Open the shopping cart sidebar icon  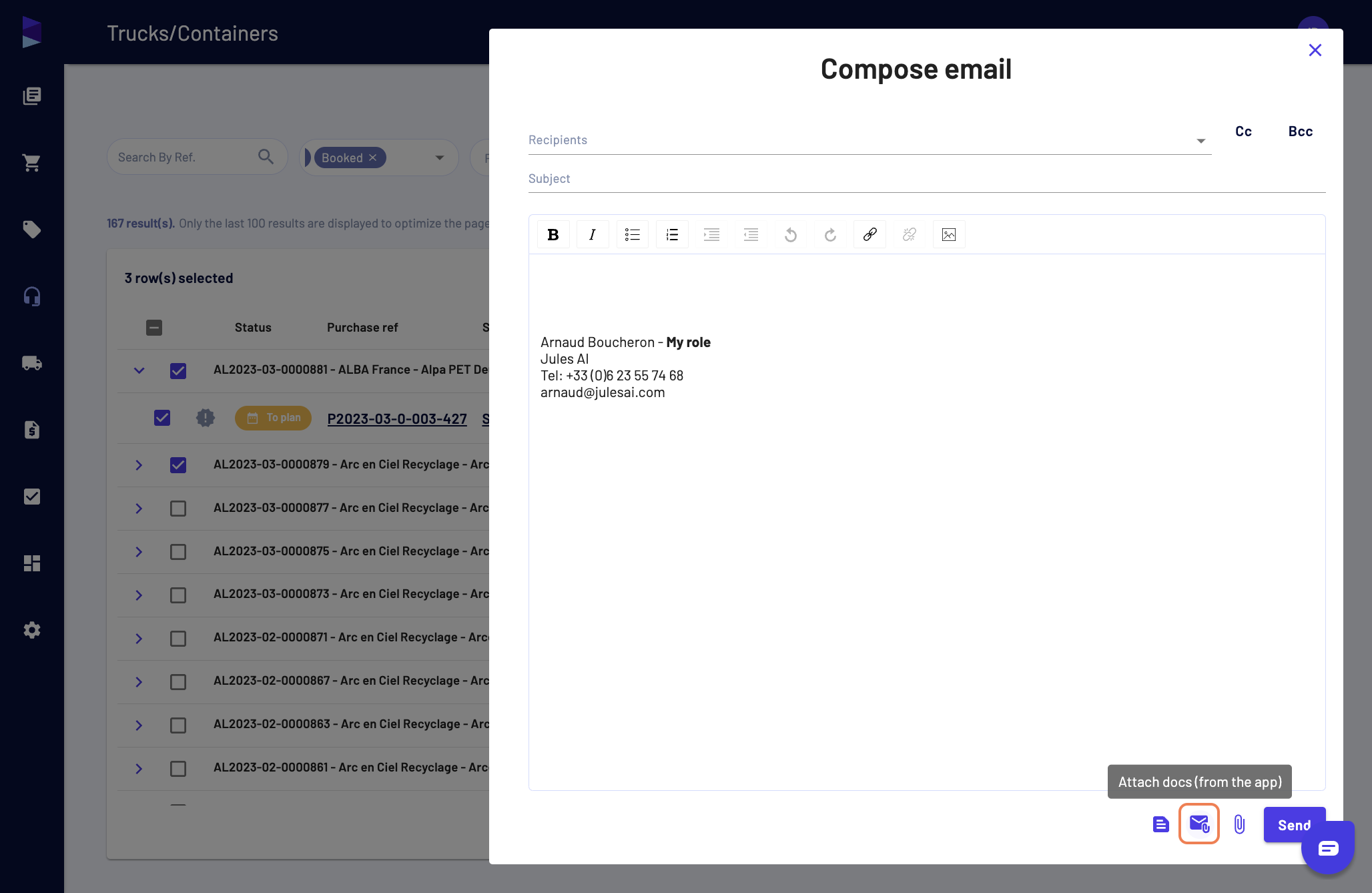32,163
